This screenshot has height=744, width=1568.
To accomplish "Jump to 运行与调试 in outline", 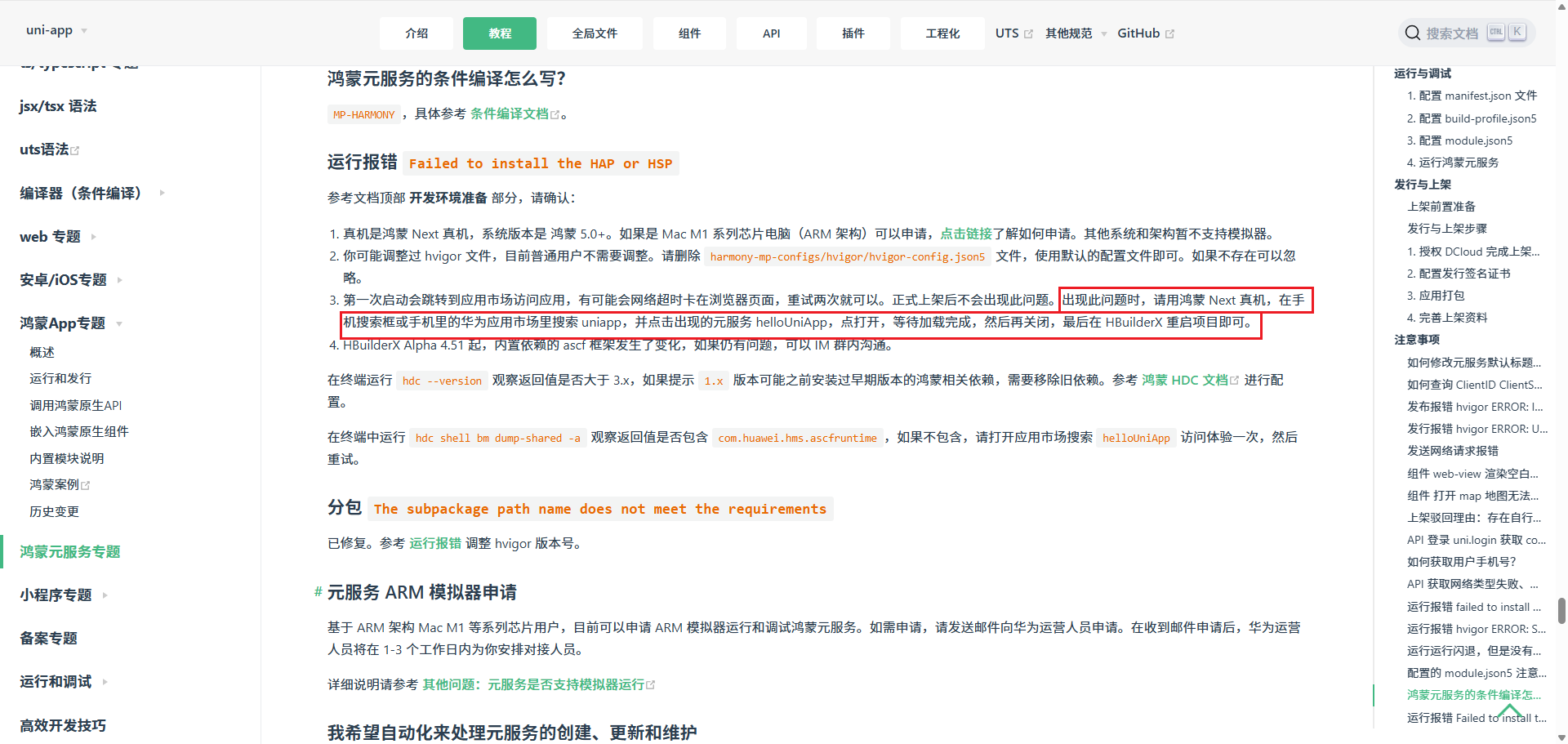I will click(x=1423, y=74).
